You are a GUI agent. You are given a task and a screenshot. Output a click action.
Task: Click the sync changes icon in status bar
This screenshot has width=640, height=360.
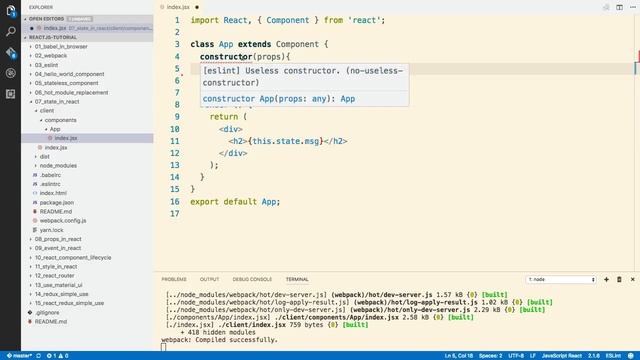pos(38,356)
